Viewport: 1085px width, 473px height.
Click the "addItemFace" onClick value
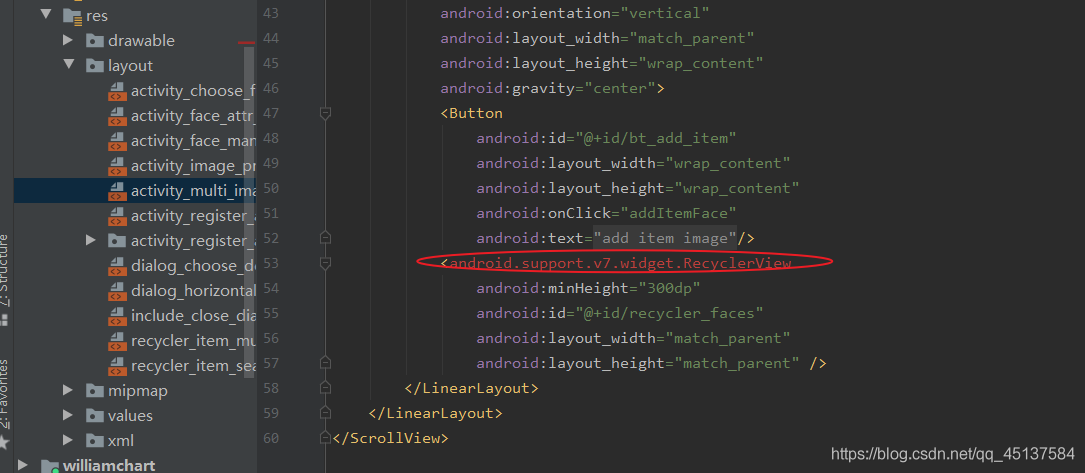click(679, 213)
